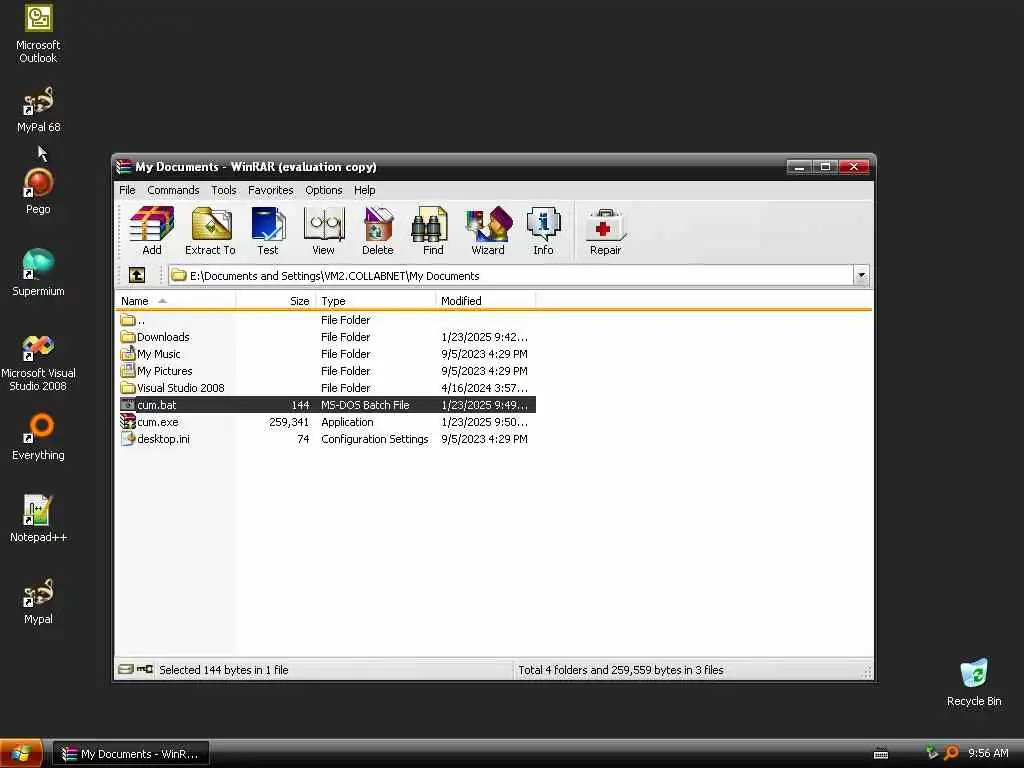The image size is (1024, 768).
Task: Open the Options menu
Action: coord(324,190)
